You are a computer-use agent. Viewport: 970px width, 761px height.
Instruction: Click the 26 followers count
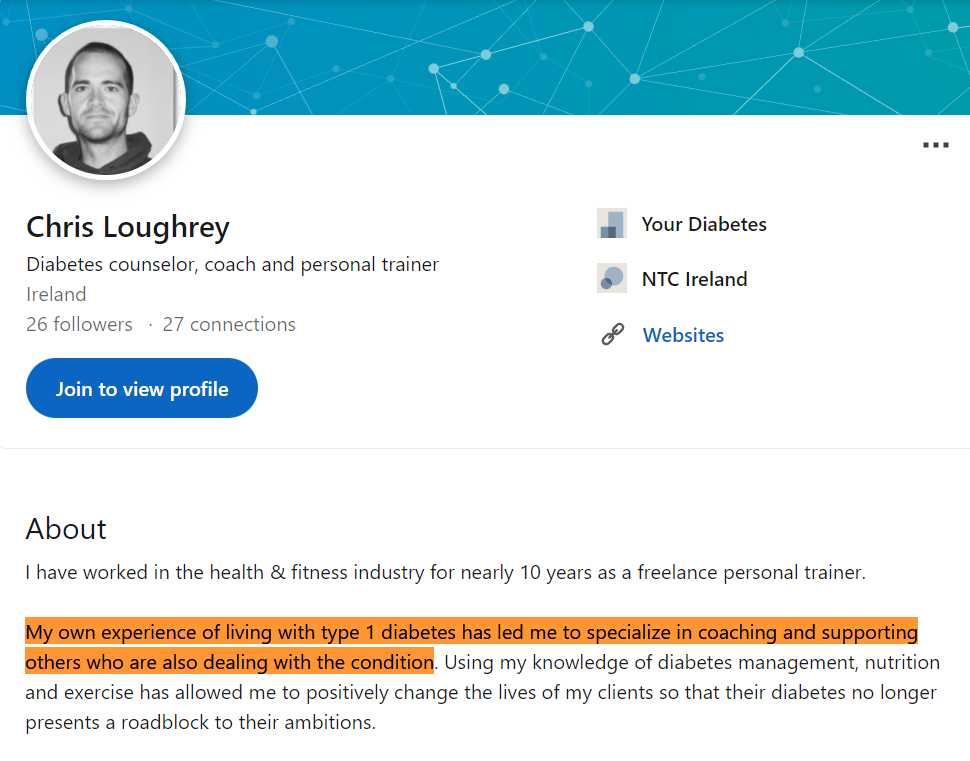pyautogui.click(x=79, y=324)
